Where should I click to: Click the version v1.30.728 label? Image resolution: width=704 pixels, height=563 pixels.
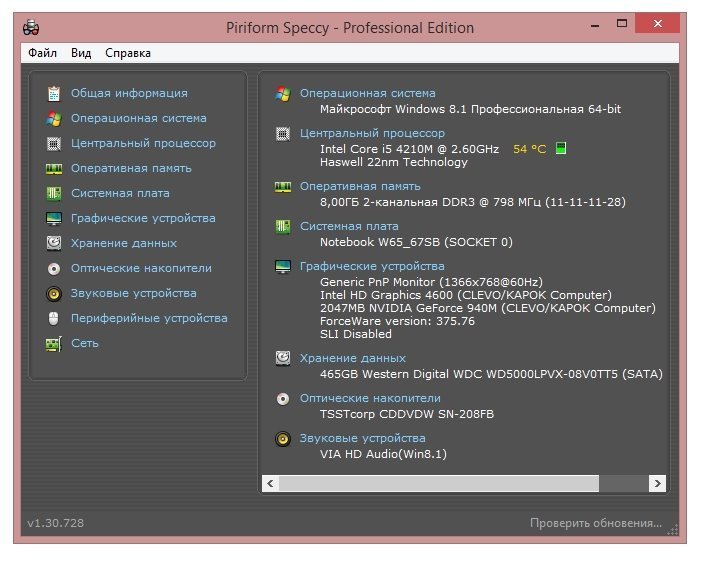point(56,523)
